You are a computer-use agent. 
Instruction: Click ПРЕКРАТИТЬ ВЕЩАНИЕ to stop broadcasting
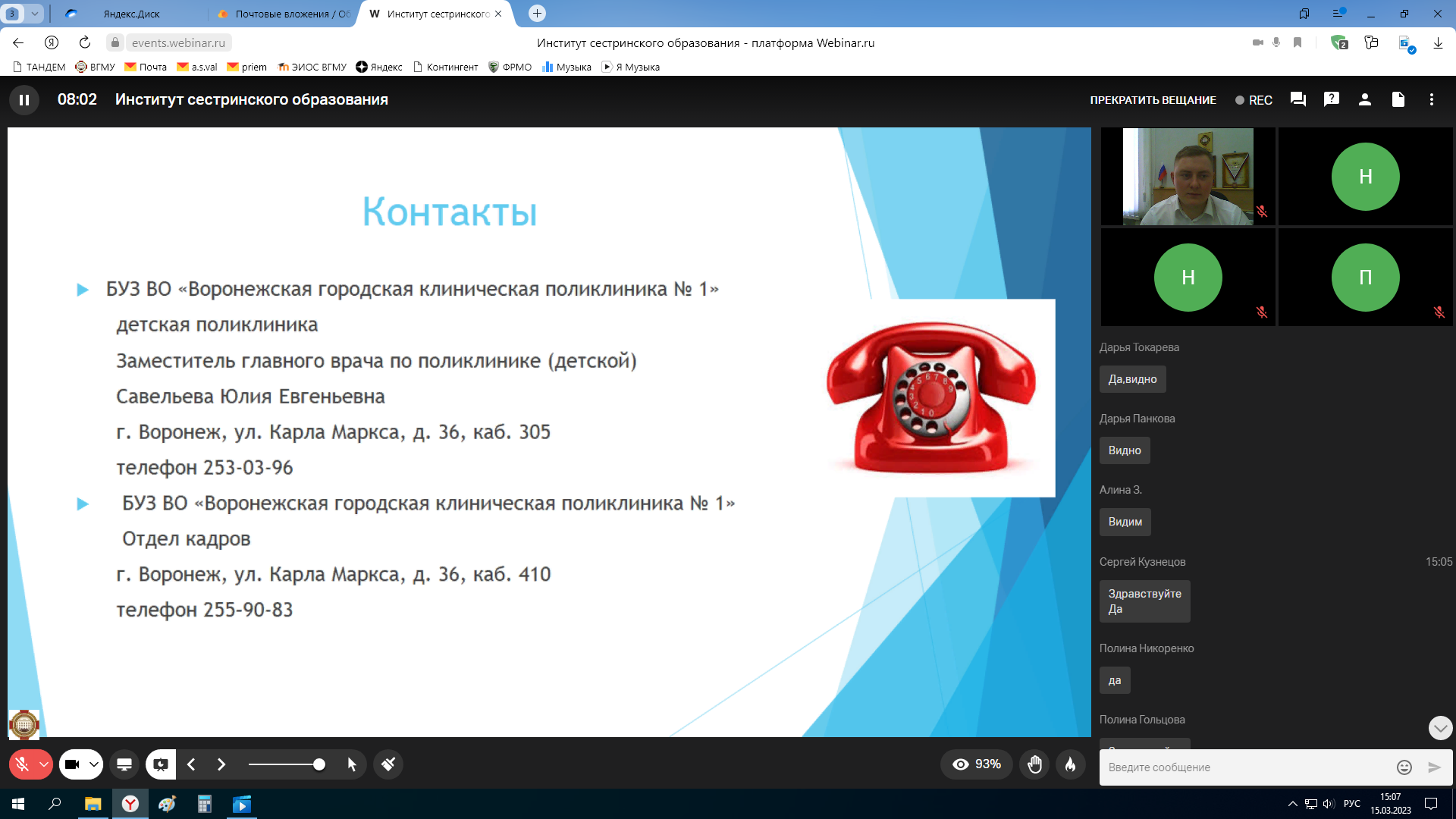[x=1153, y=100]
